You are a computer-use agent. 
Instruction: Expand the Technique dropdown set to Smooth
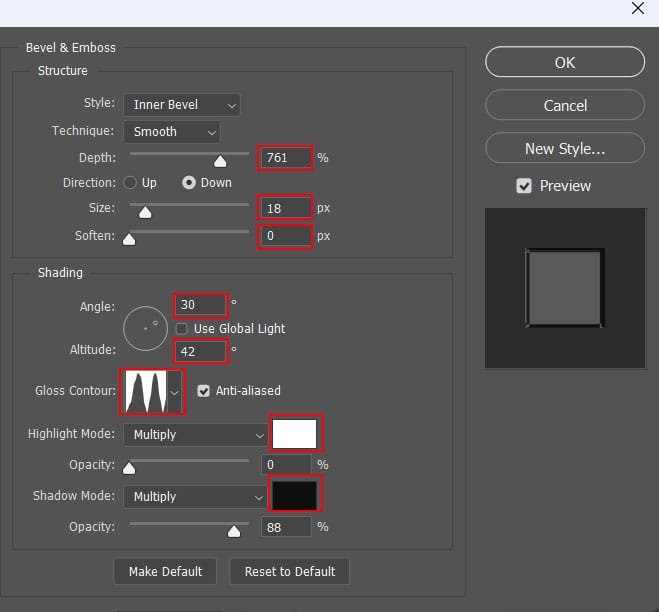click(x=171, y=131)
